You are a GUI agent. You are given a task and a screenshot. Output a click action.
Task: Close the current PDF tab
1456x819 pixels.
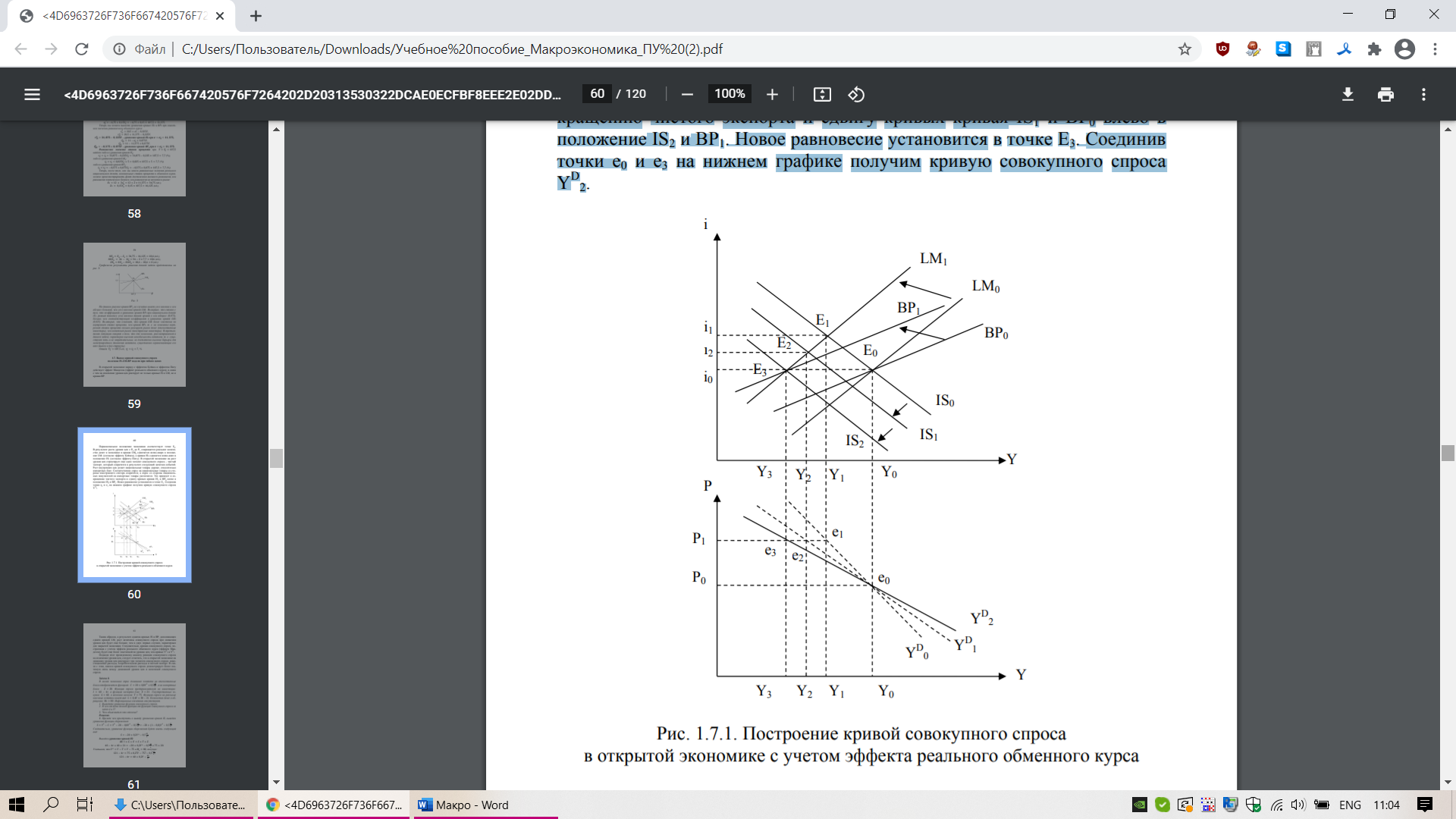(220, 16)
